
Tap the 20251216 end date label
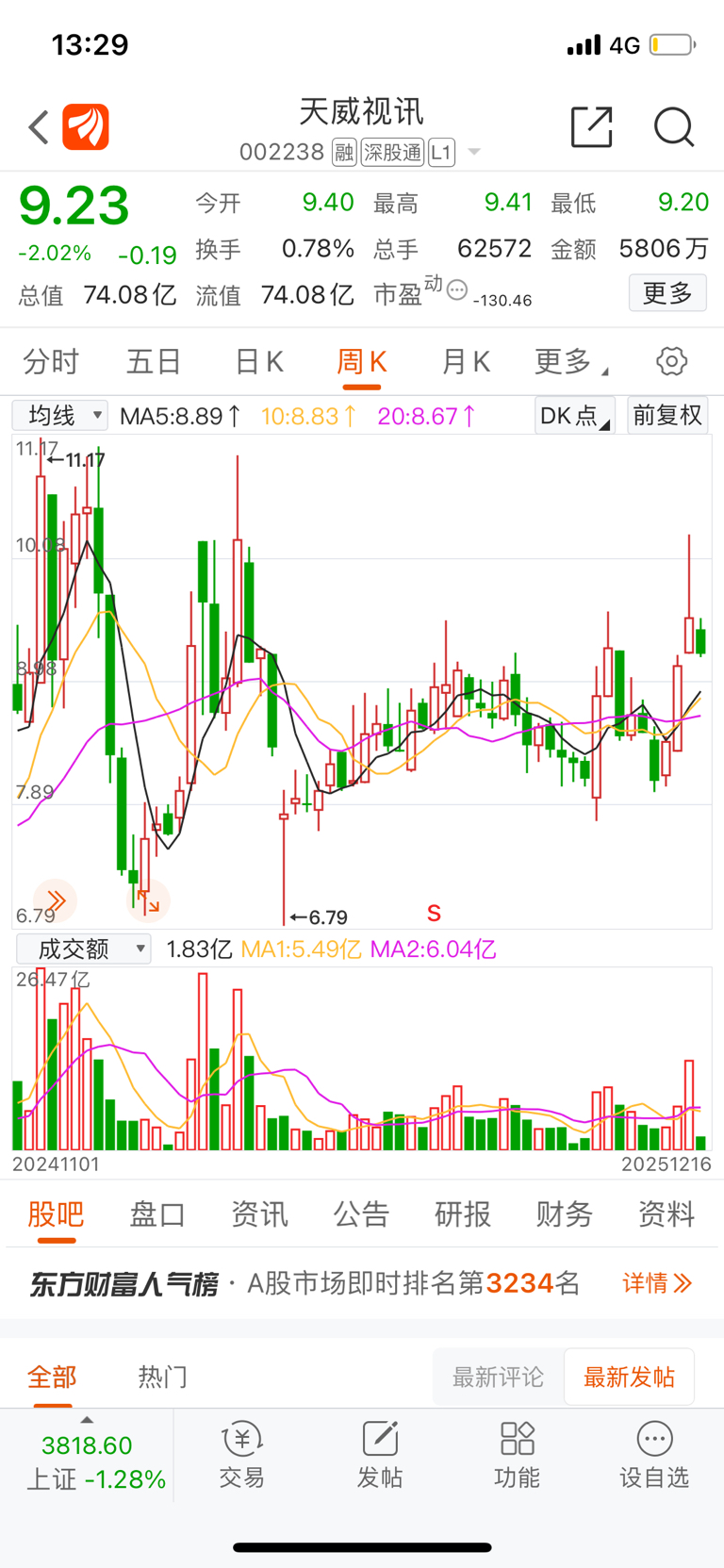(666, 1164)
